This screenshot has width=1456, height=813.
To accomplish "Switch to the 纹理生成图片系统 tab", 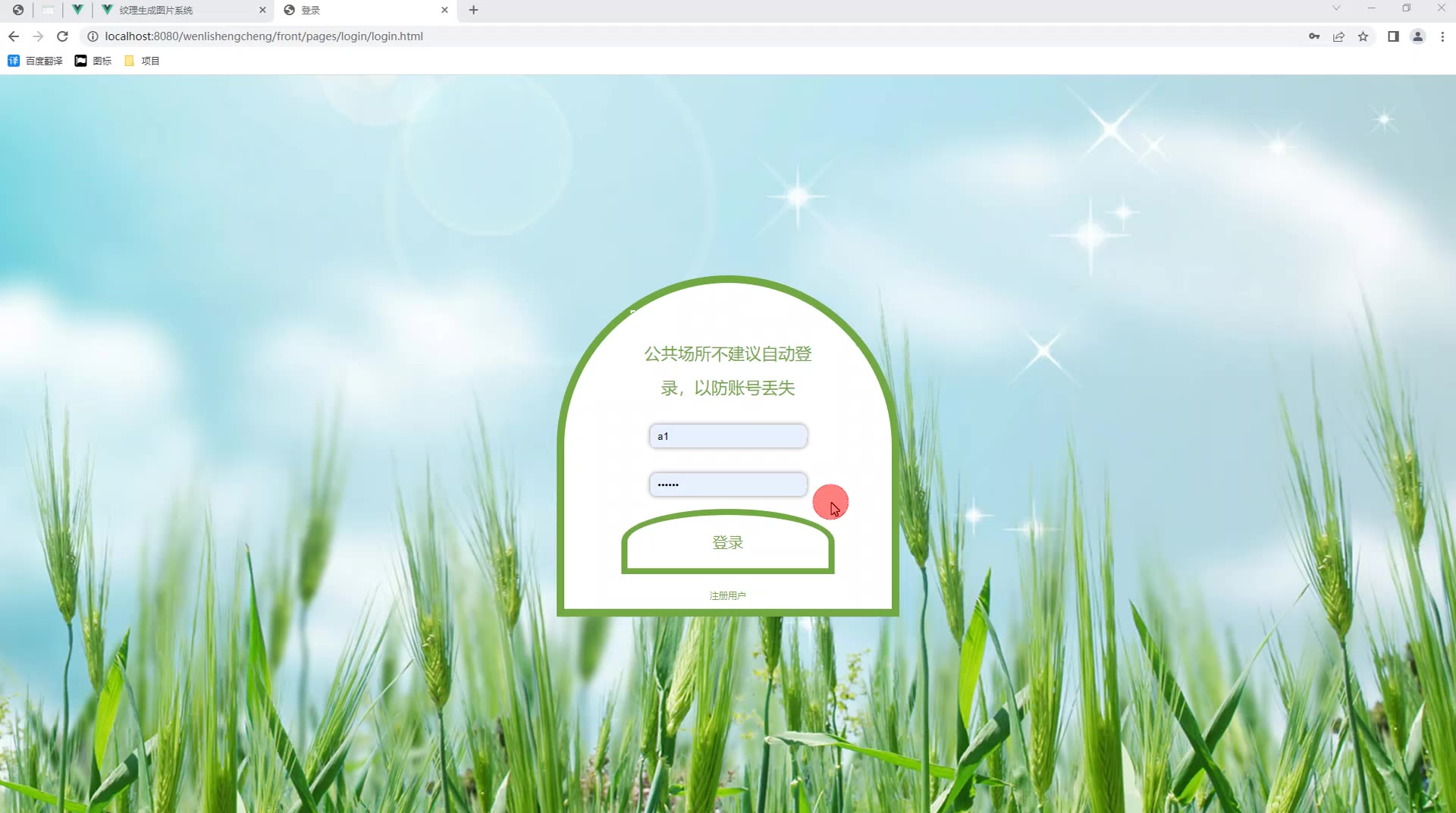I will click(182, 10).
